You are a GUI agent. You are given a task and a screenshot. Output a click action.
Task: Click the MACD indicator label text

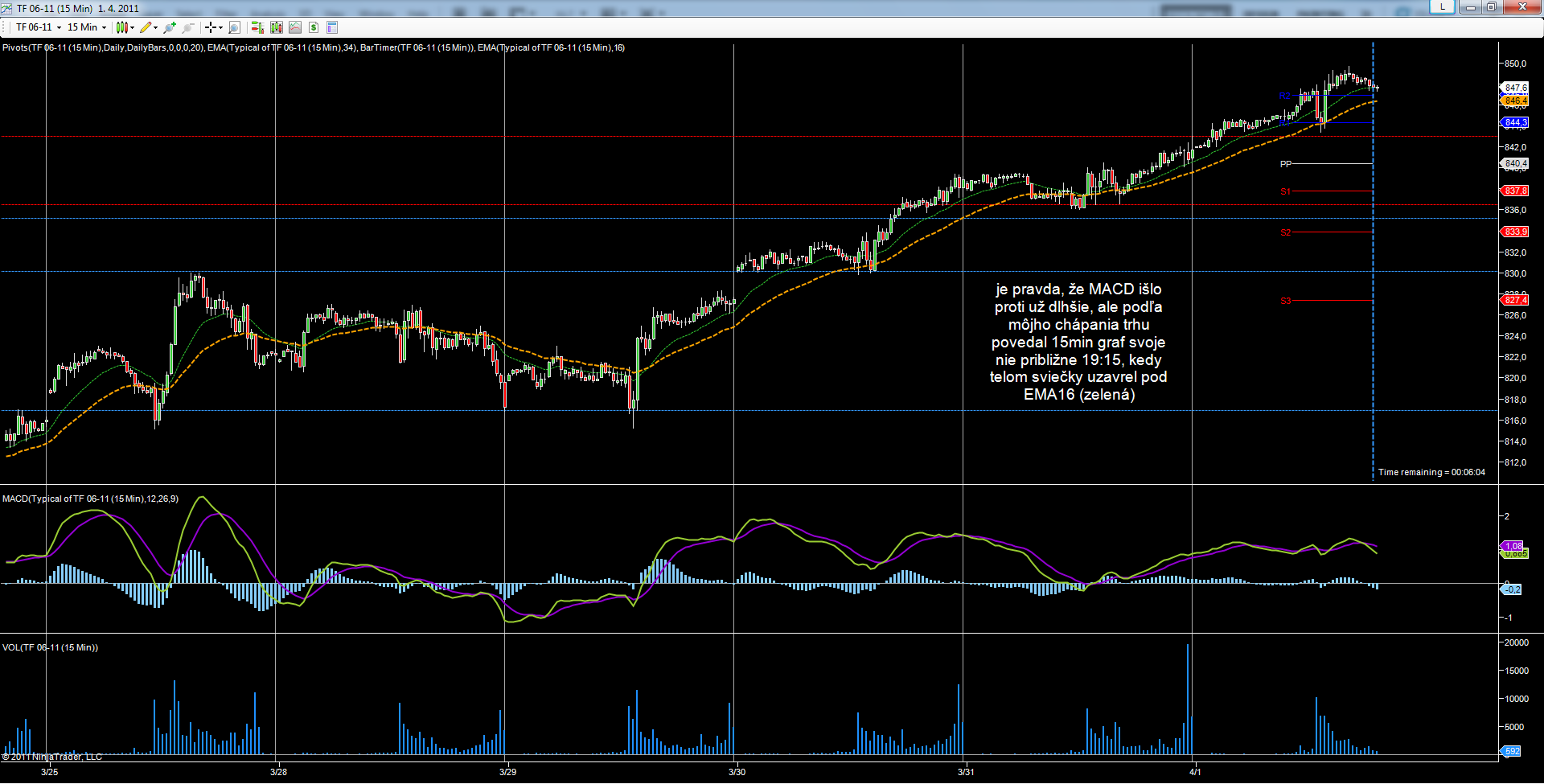90,499
